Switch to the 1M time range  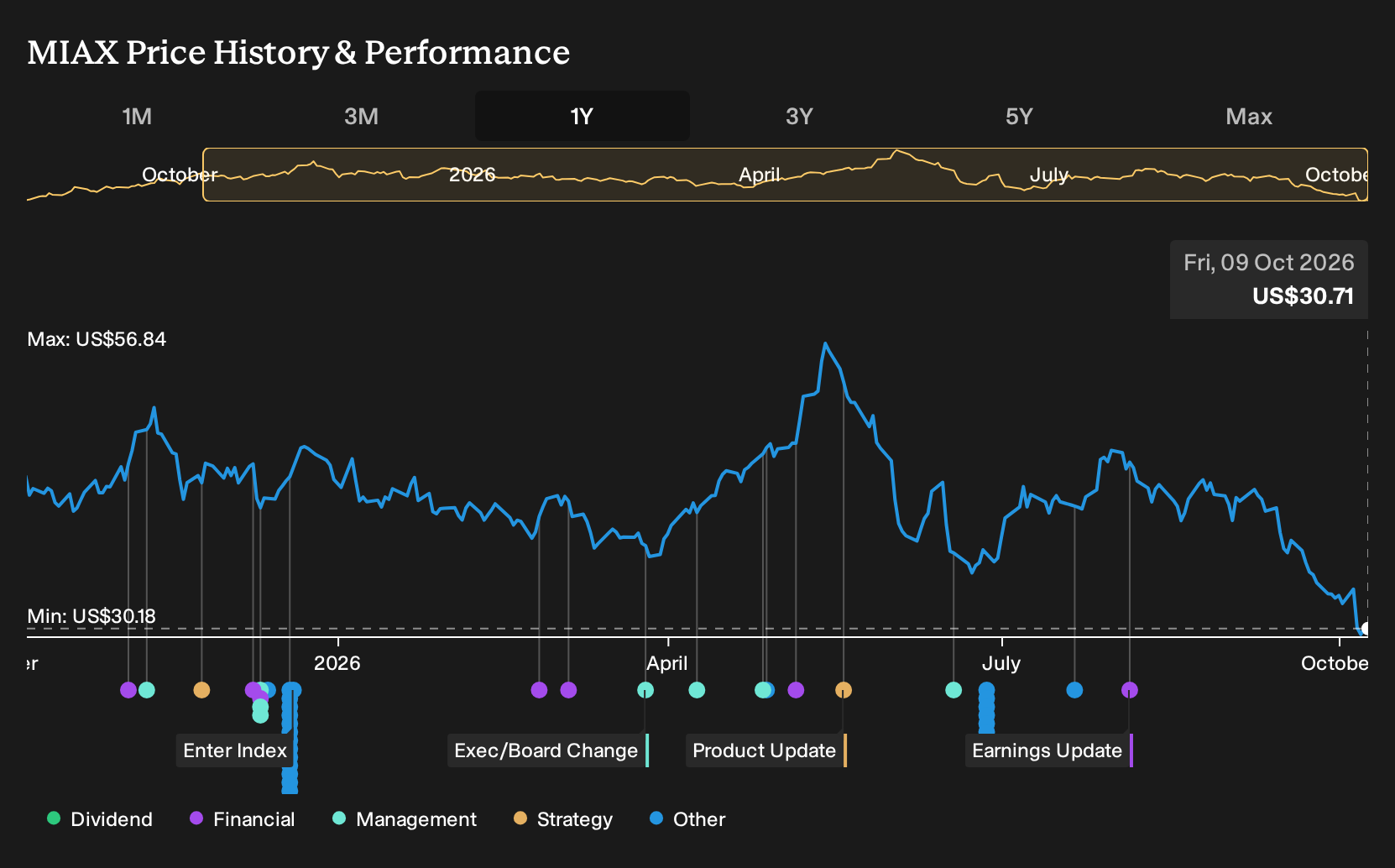137,116
